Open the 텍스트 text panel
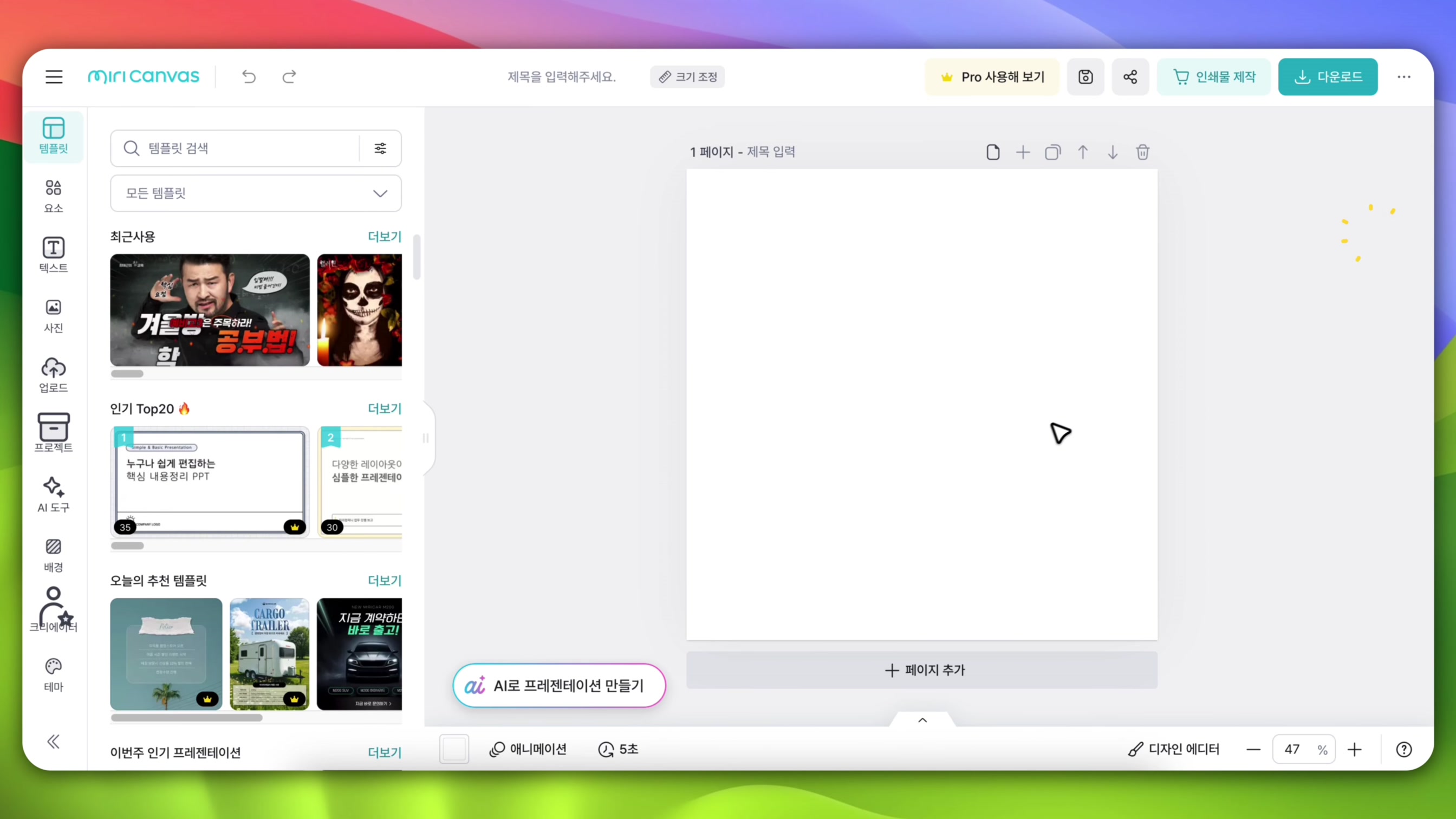The width and height of the screenshot is (1456, 819). [54, 256]
